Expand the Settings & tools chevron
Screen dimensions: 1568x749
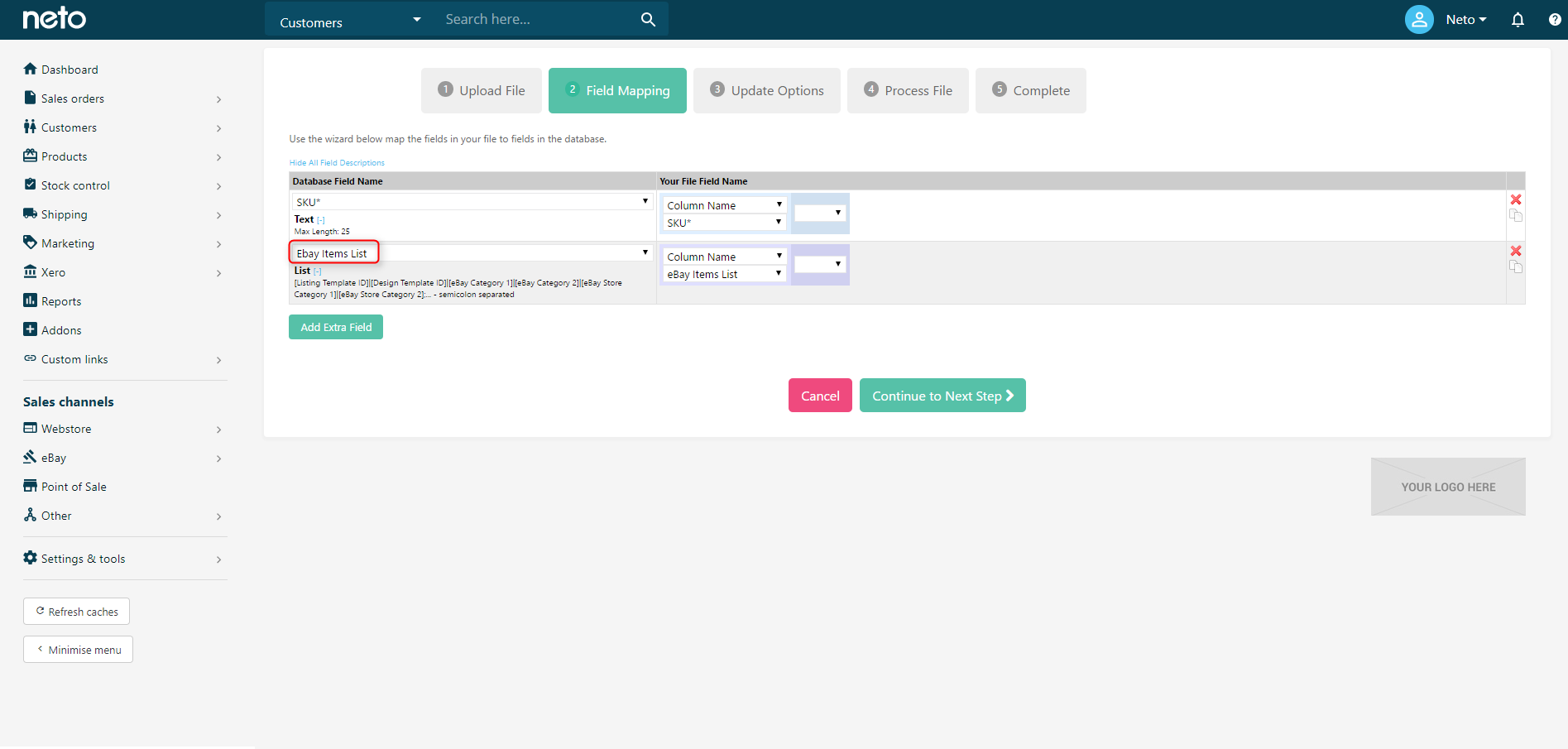point(218,559)
